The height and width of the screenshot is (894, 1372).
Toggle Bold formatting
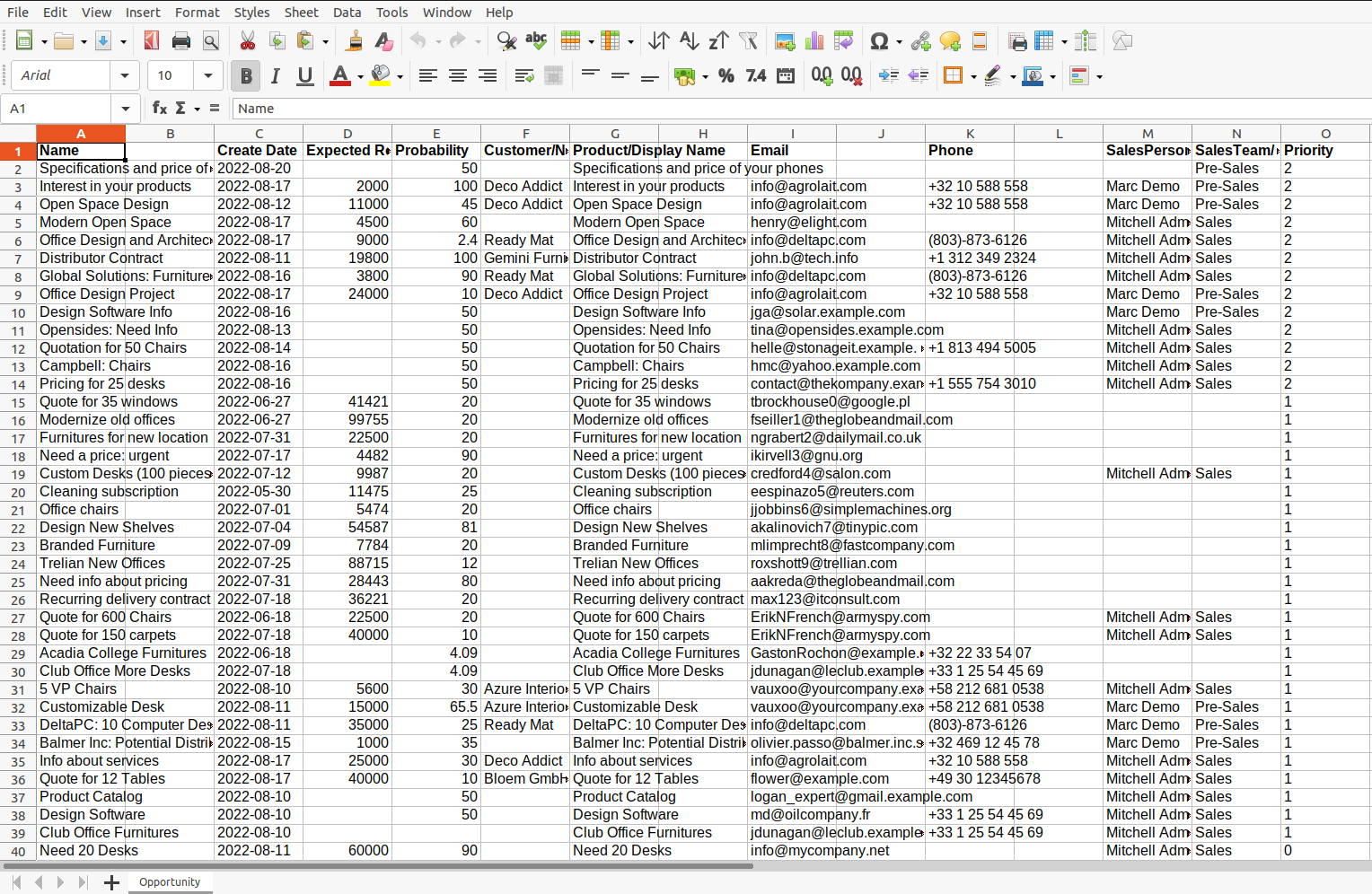[246, 75]
